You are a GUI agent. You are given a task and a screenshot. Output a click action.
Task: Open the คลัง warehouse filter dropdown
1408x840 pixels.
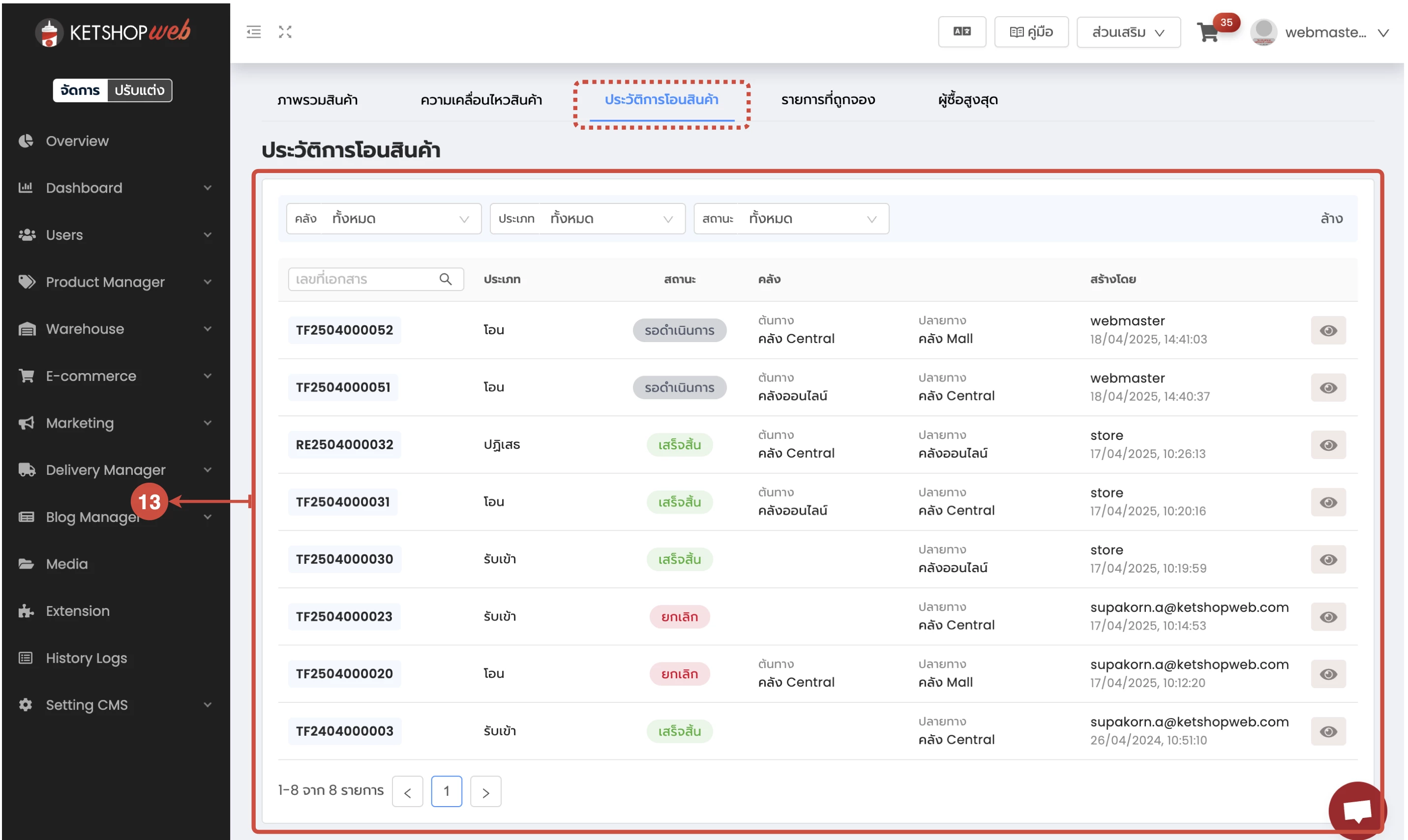tap(384, 219)
